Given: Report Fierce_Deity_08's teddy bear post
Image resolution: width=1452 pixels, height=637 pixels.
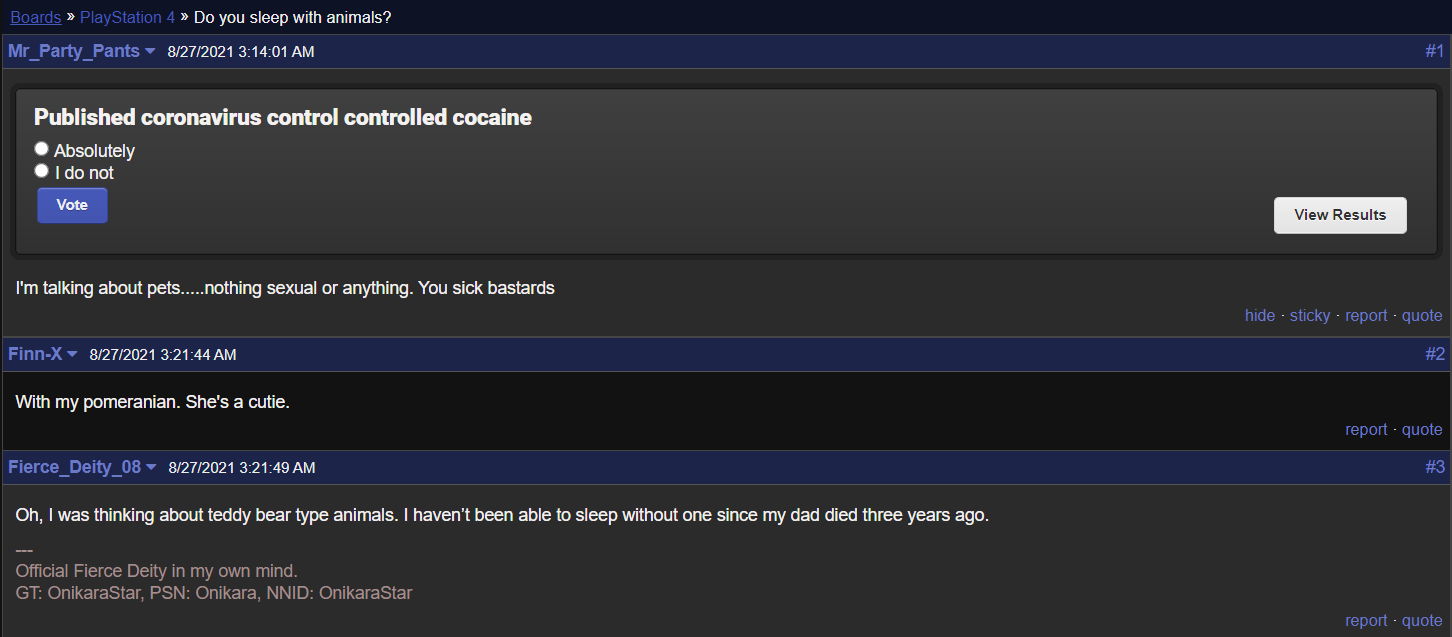Looking at the screenshot, I should (x=1366, y=620).
